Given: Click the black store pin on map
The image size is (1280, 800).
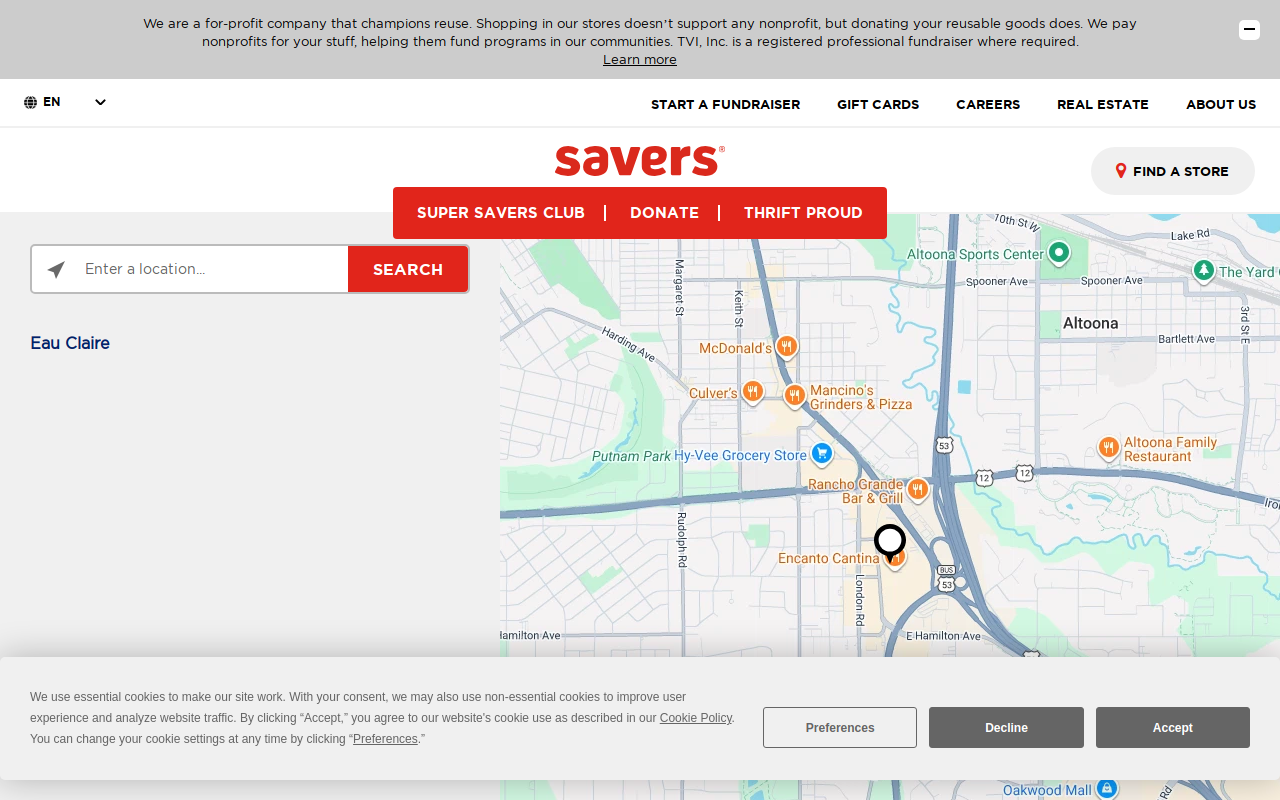Looking at the screenshot, I should pyautogui.click(x=890, y=541).
